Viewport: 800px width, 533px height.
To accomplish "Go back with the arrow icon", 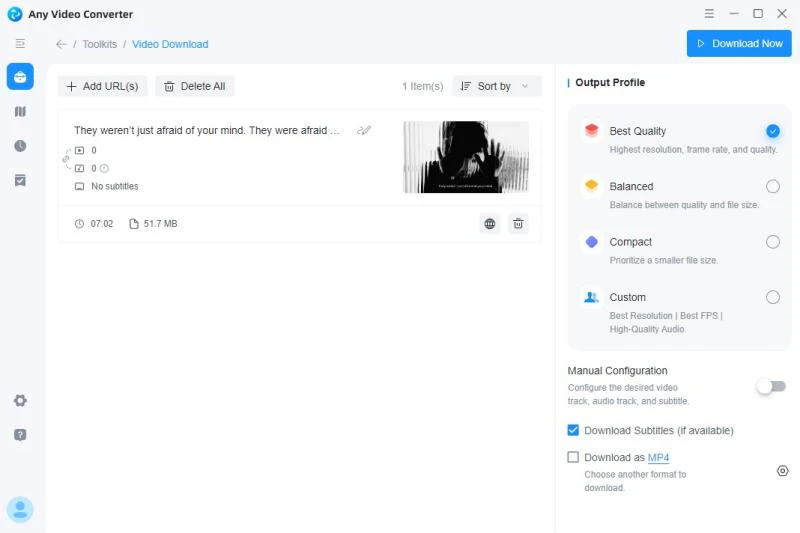I will [x=61, y=44].
